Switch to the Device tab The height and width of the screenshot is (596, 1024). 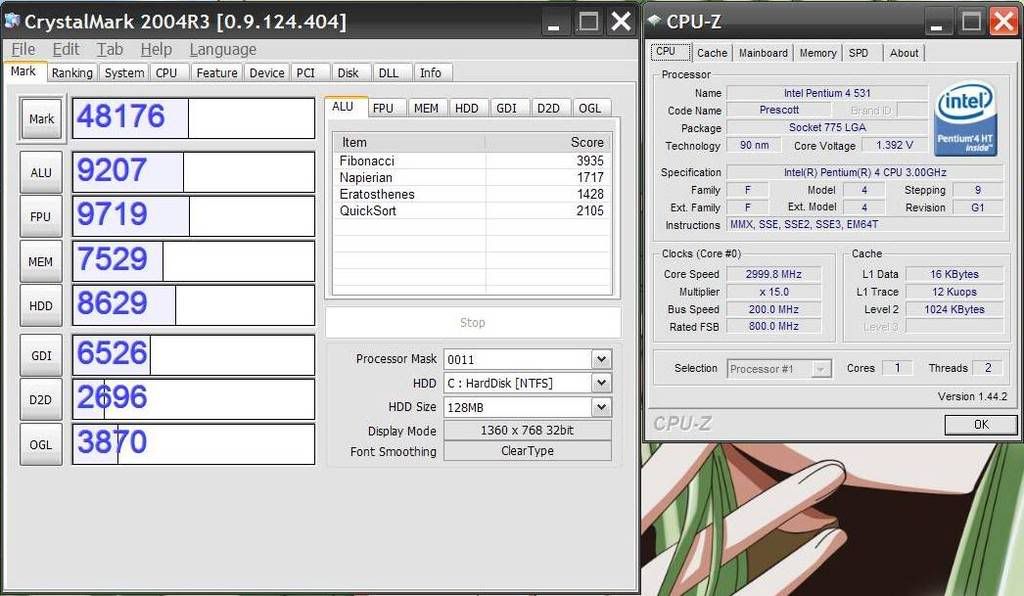(267, 73)
